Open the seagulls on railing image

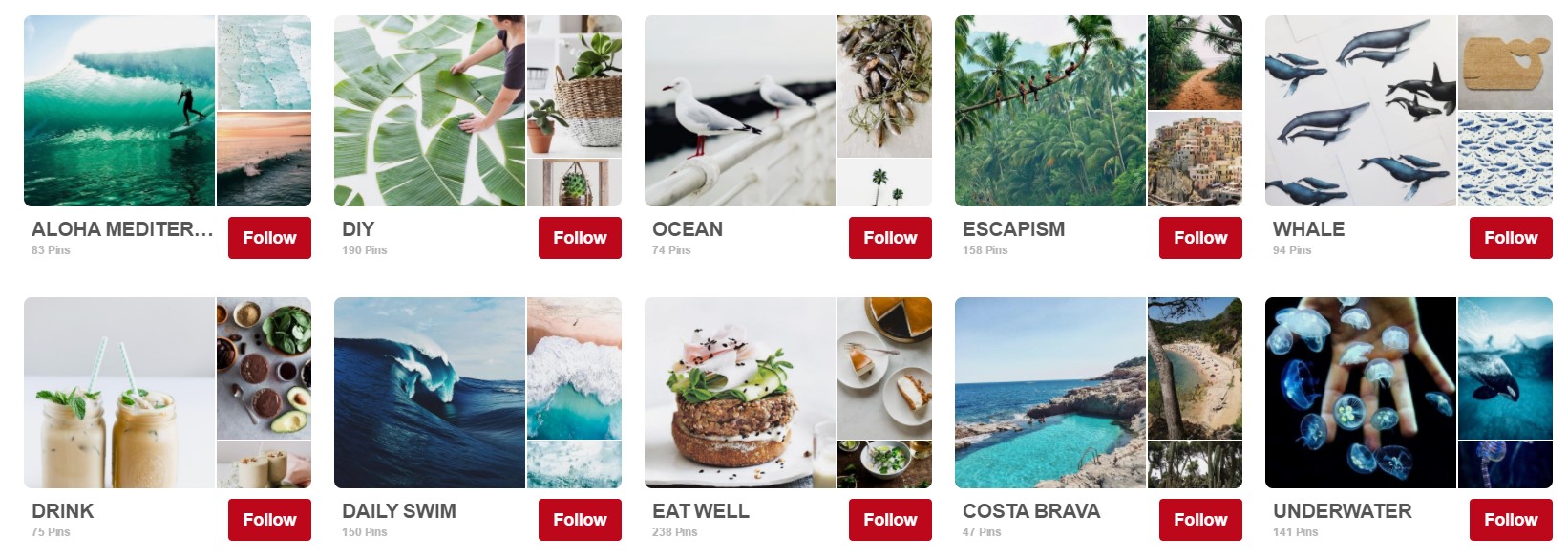point(740,111)
